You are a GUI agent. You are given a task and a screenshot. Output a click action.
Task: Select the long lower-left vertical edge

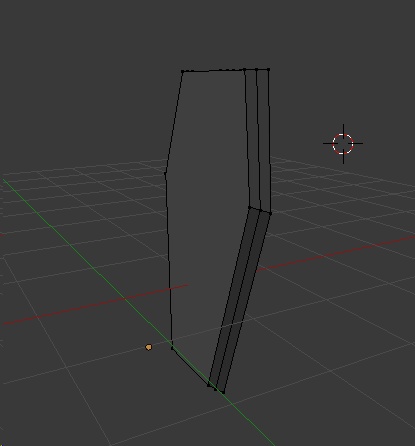pyautogui.click(x=169, y=261)
